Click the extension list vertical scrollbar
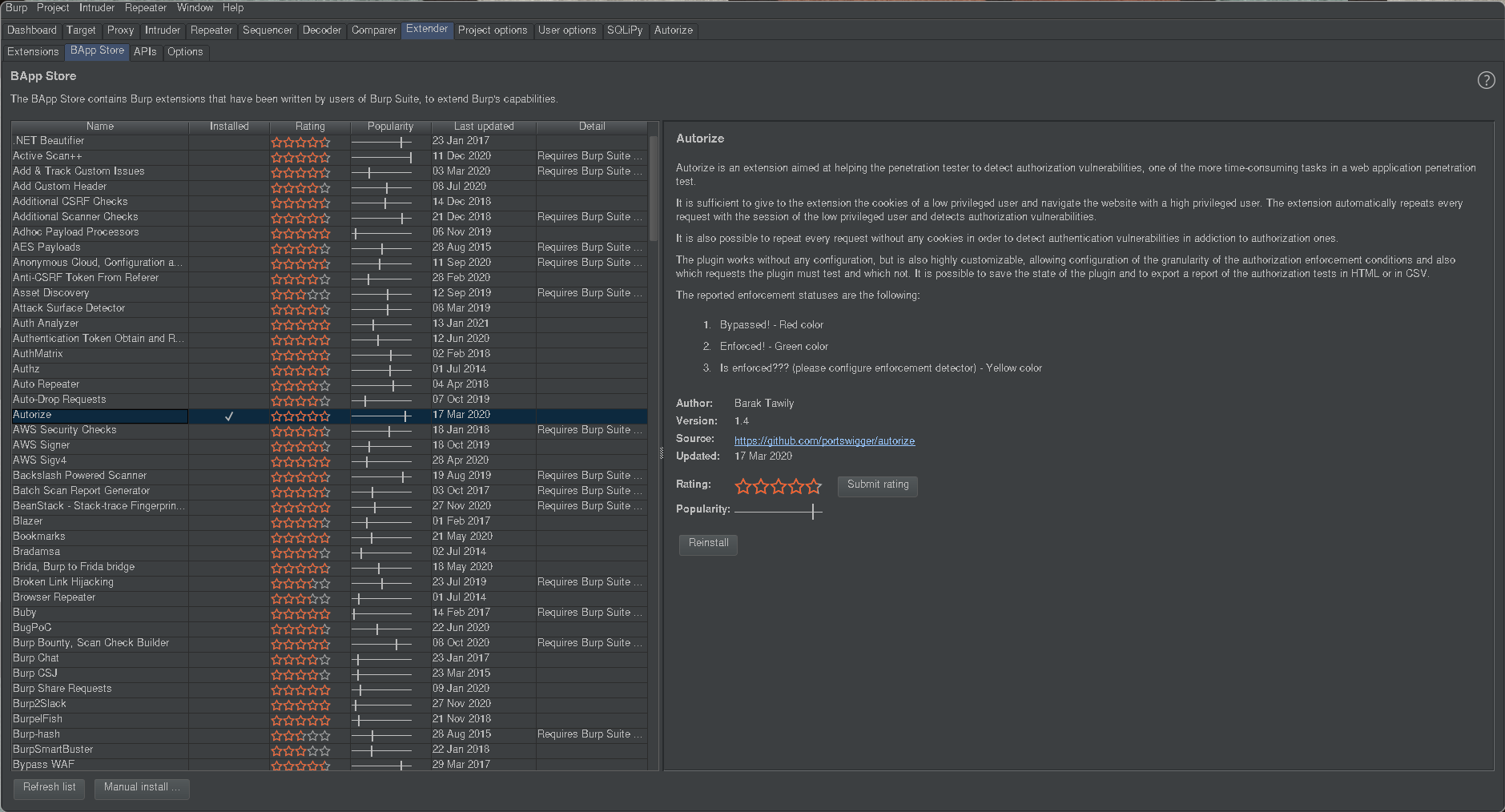The width and height of the screenshot is (1505, 812). (x=653, y=184)
